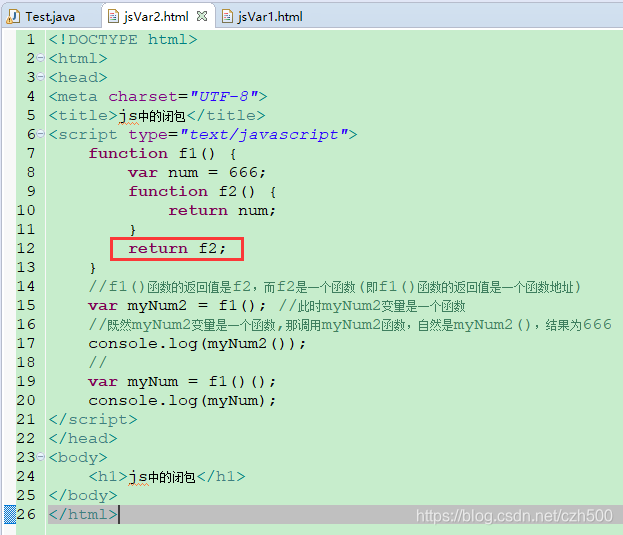623x535 pixels.
Task: Click the comment on line 14
Action: (335, 287)
